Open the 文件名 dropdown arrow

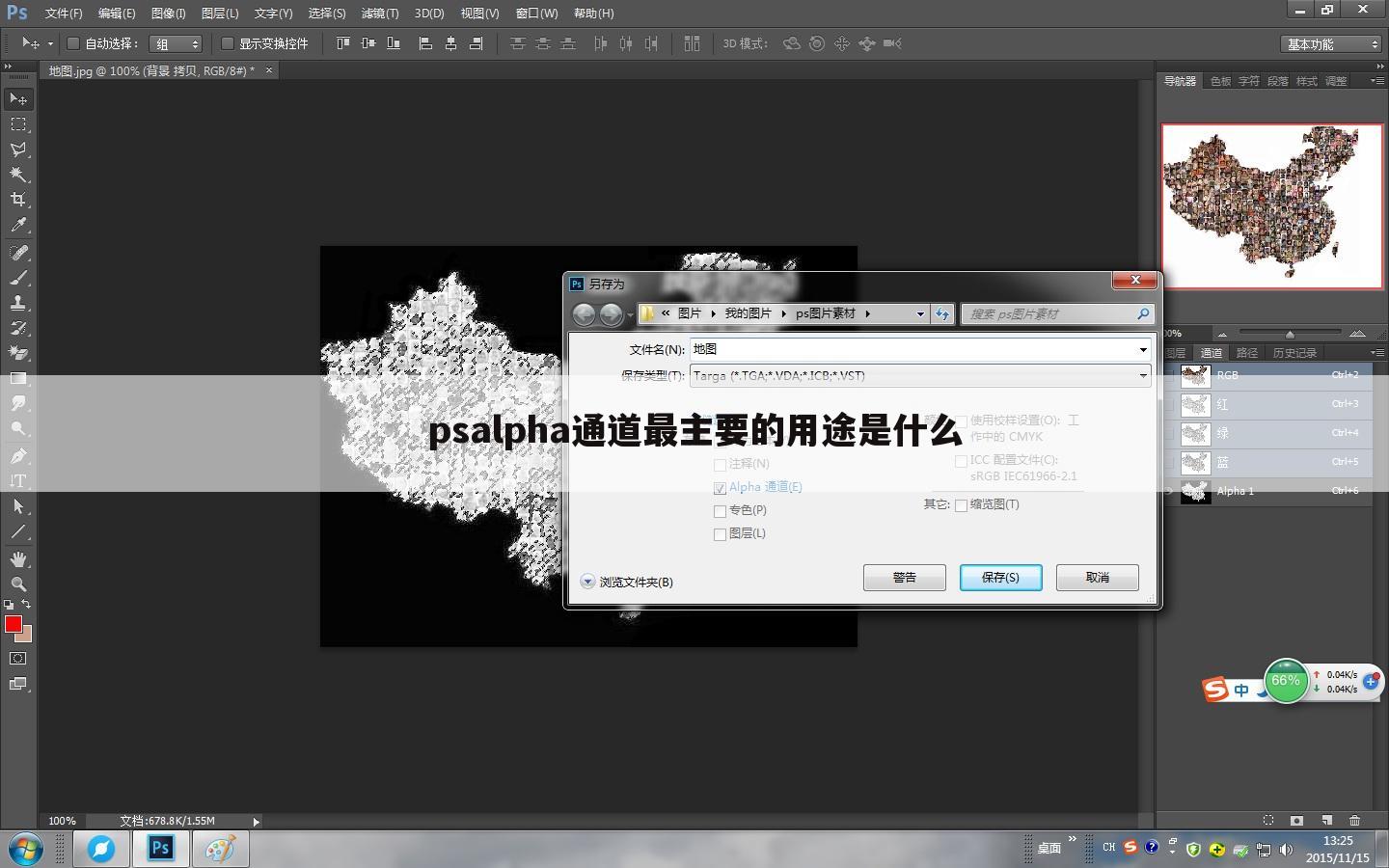tap(1143, 349)
